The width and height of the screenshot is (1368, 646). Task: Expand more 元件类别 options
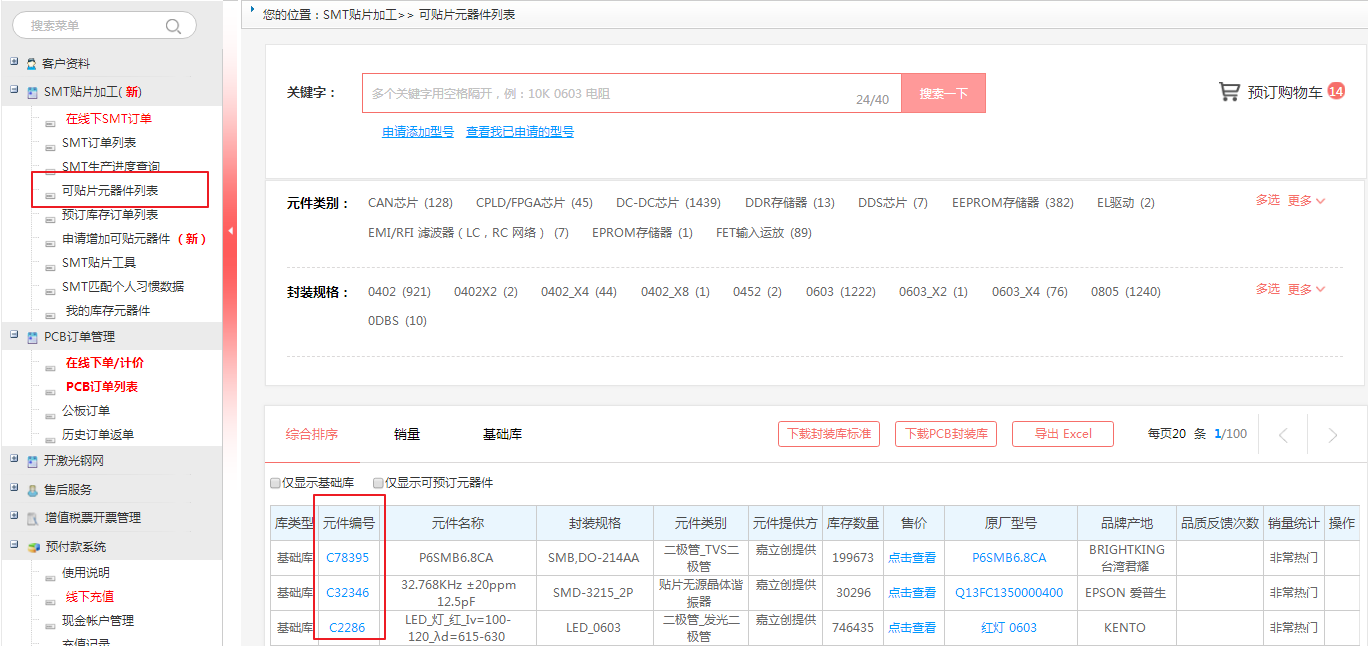[1306, 201]
